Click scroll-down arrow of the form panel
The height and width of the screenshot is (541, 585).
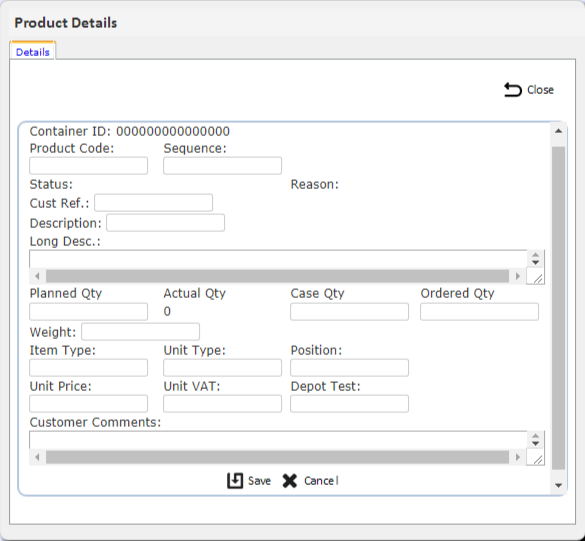[559, 485]
